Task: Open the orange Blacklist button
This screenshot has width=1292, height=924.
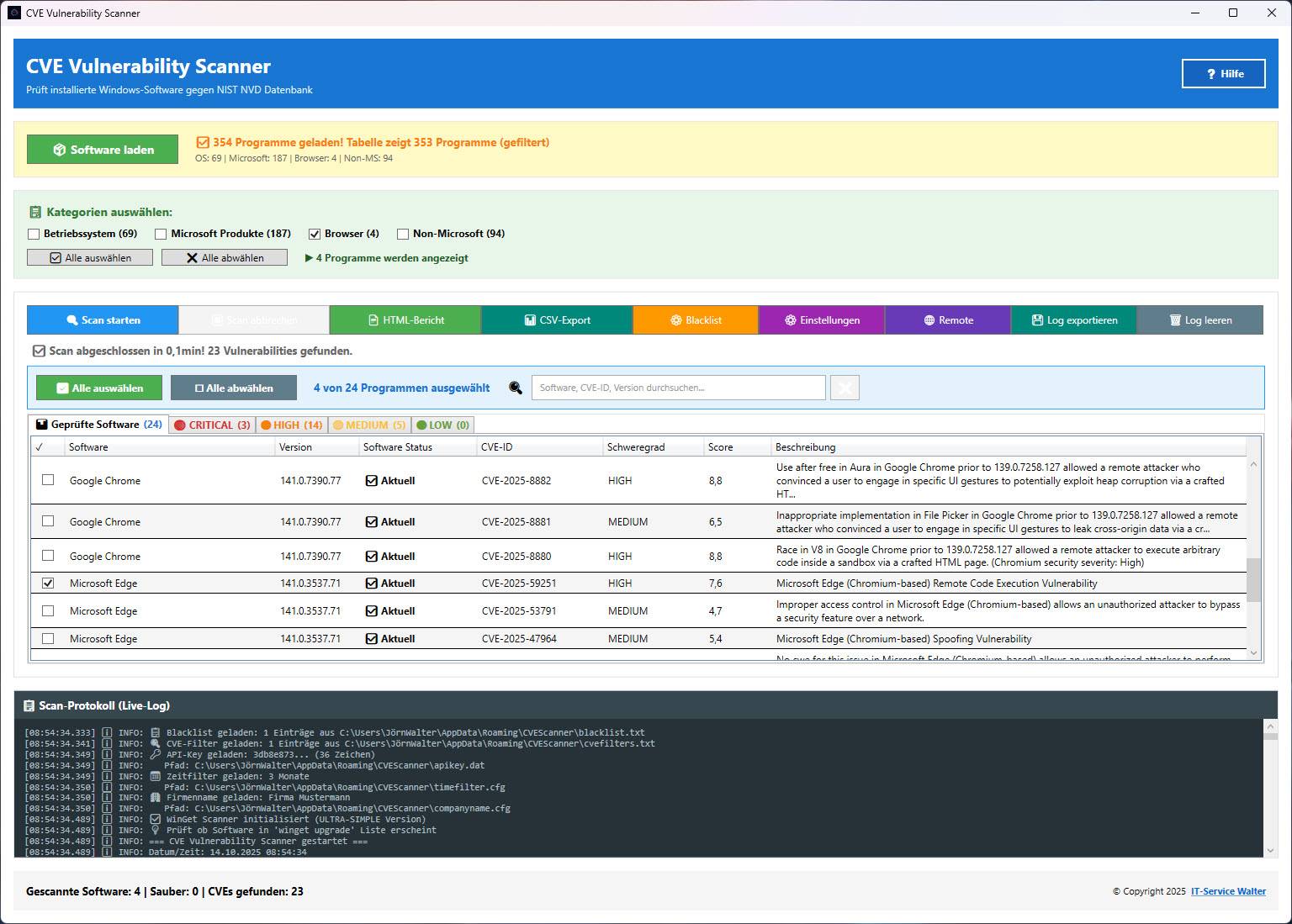Action: (695, 320)
